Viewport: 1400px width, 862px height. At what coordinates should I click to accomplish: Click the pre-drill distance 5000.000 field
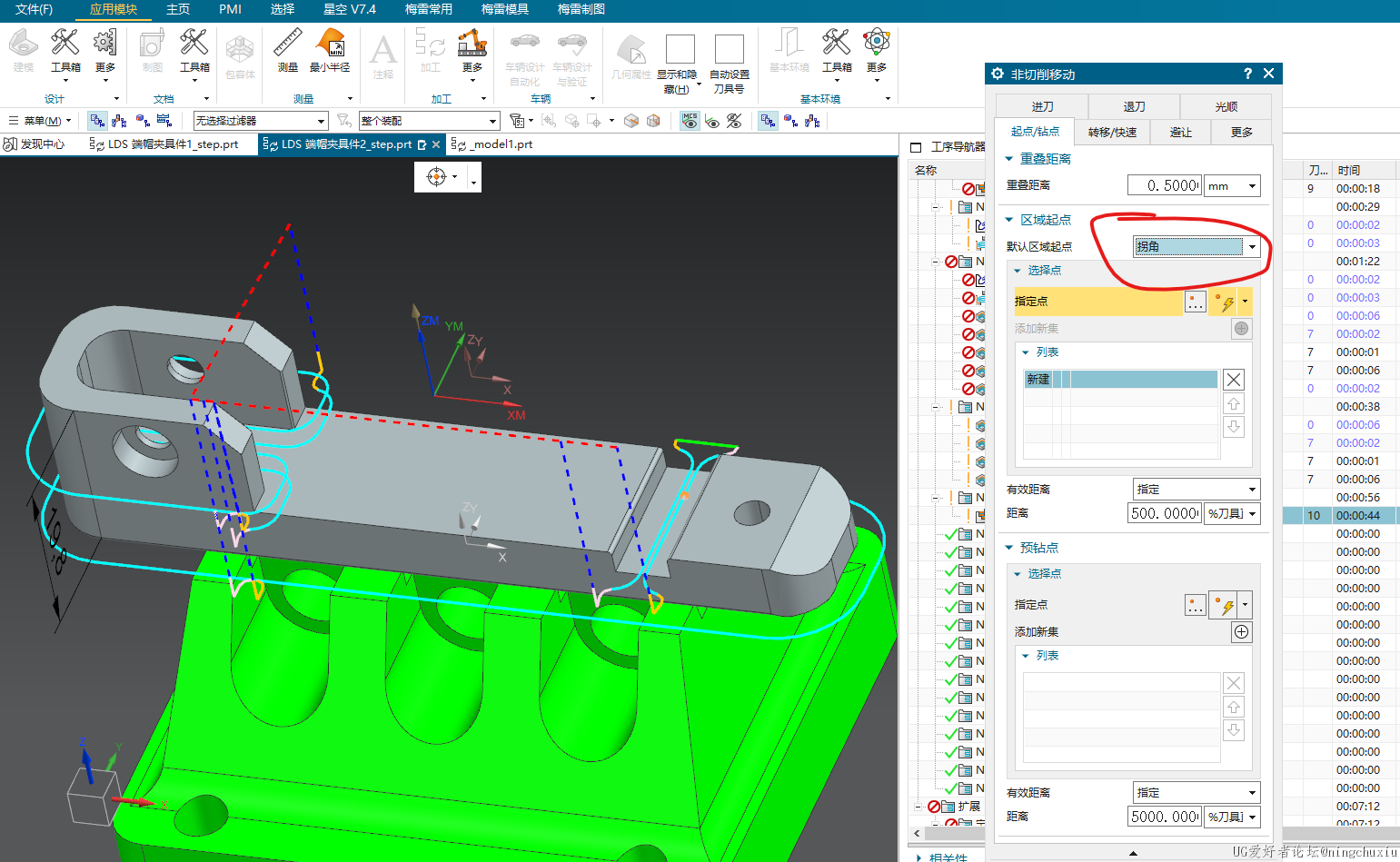tap(1164, 817)
